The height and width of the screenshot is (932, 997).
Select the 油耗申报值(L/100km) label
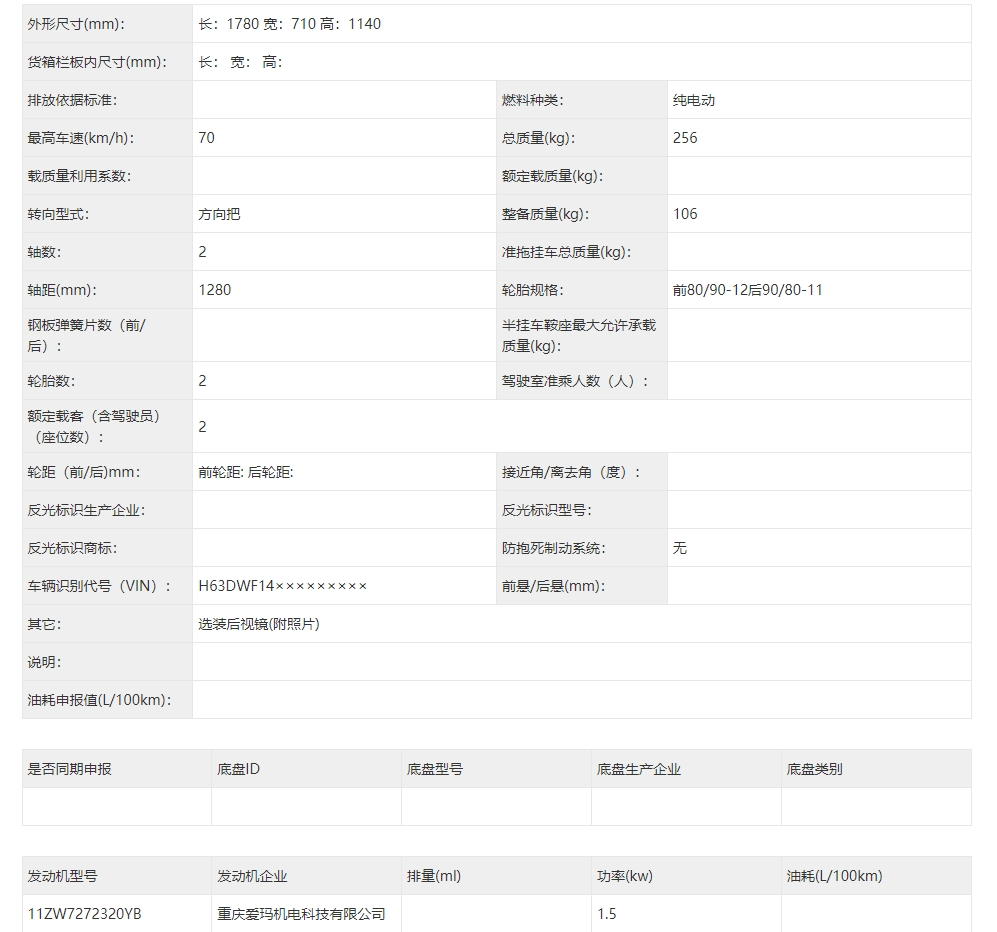pyautogui.click(x=98, y=700)
